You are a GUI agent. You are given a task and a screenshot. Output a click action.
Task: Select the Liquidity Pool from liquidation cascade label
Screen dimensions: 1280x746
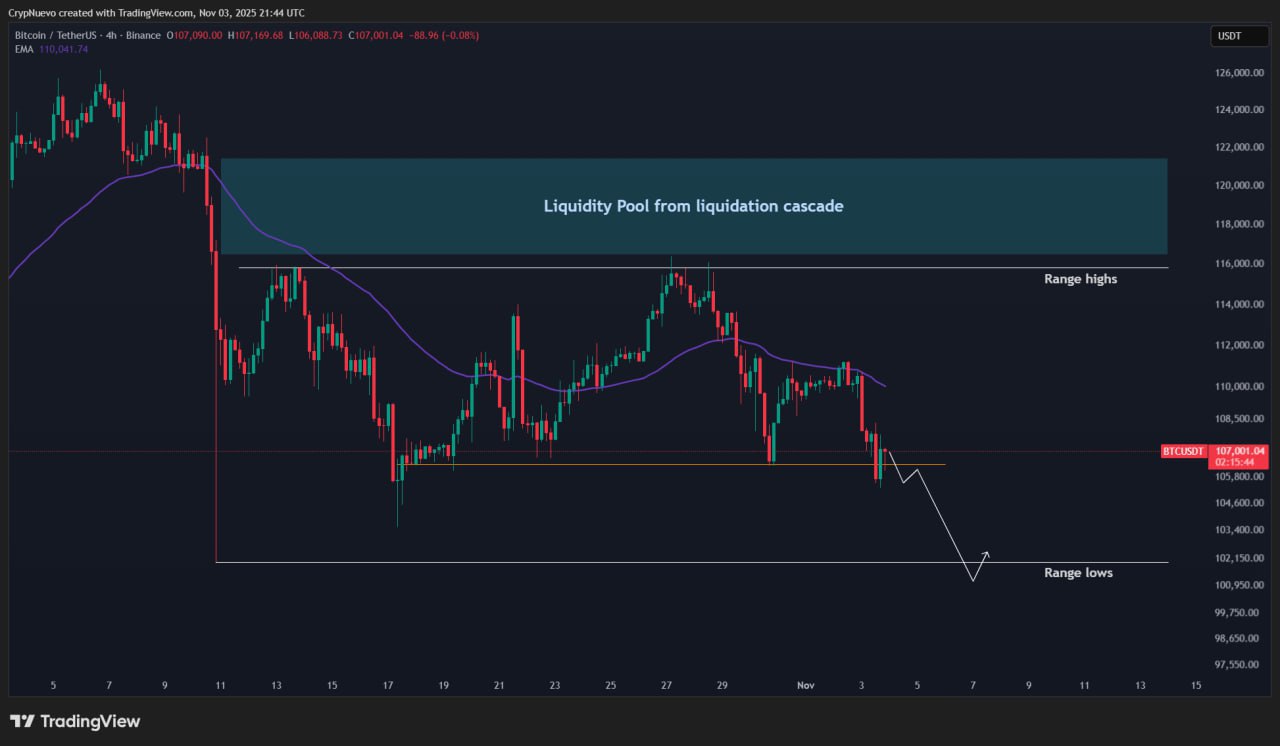[693, 206]
